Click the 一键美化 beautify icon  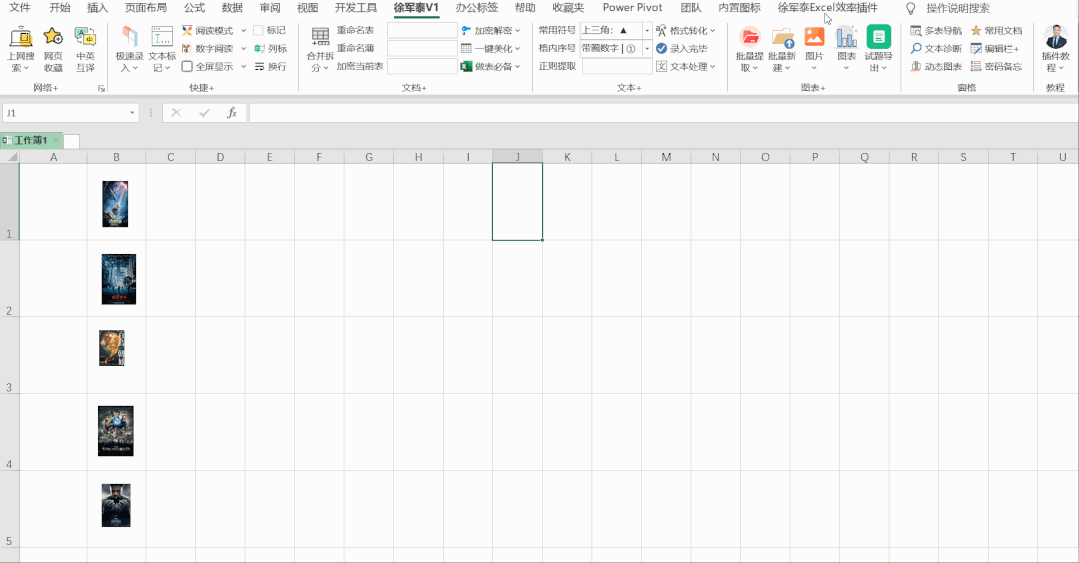point(467,48)
